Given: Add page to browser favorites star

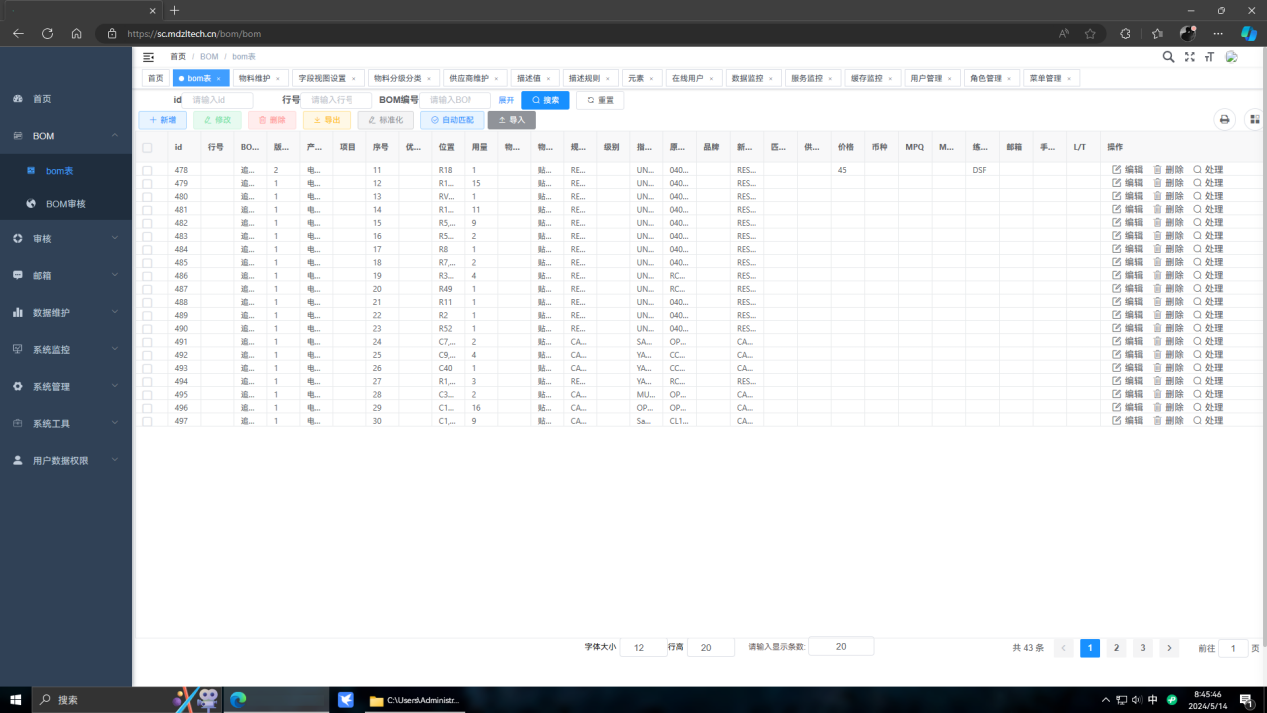Looking at the screenshot, I should click(1090, 33).
